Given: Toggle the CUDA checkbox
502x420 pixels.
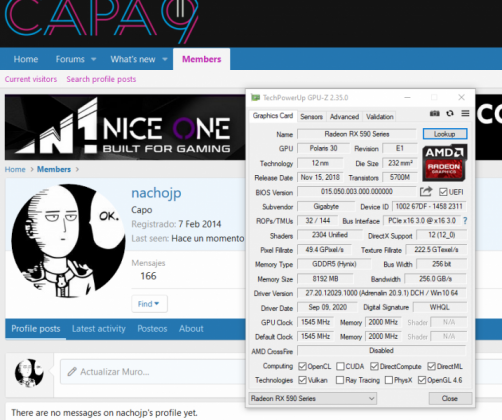Looking at the screenshot, I should point(340,366).
